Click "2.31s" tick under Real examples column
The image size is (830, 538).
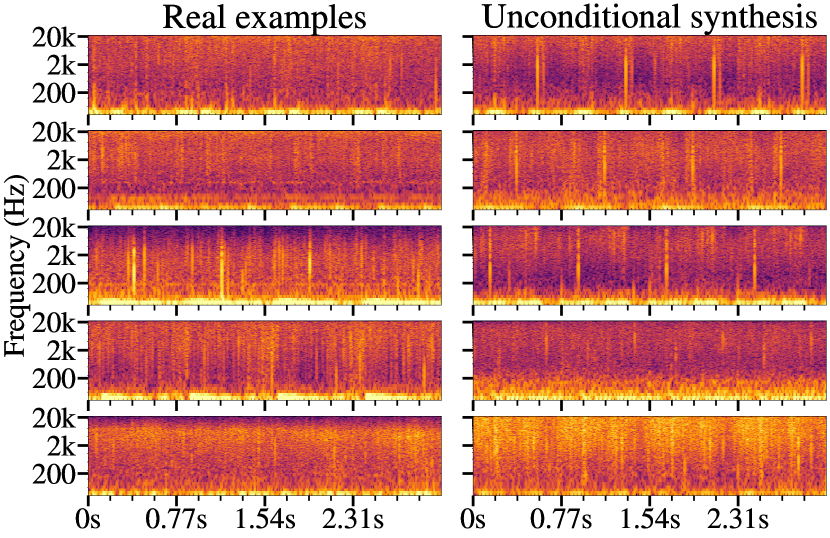point(353,519)
